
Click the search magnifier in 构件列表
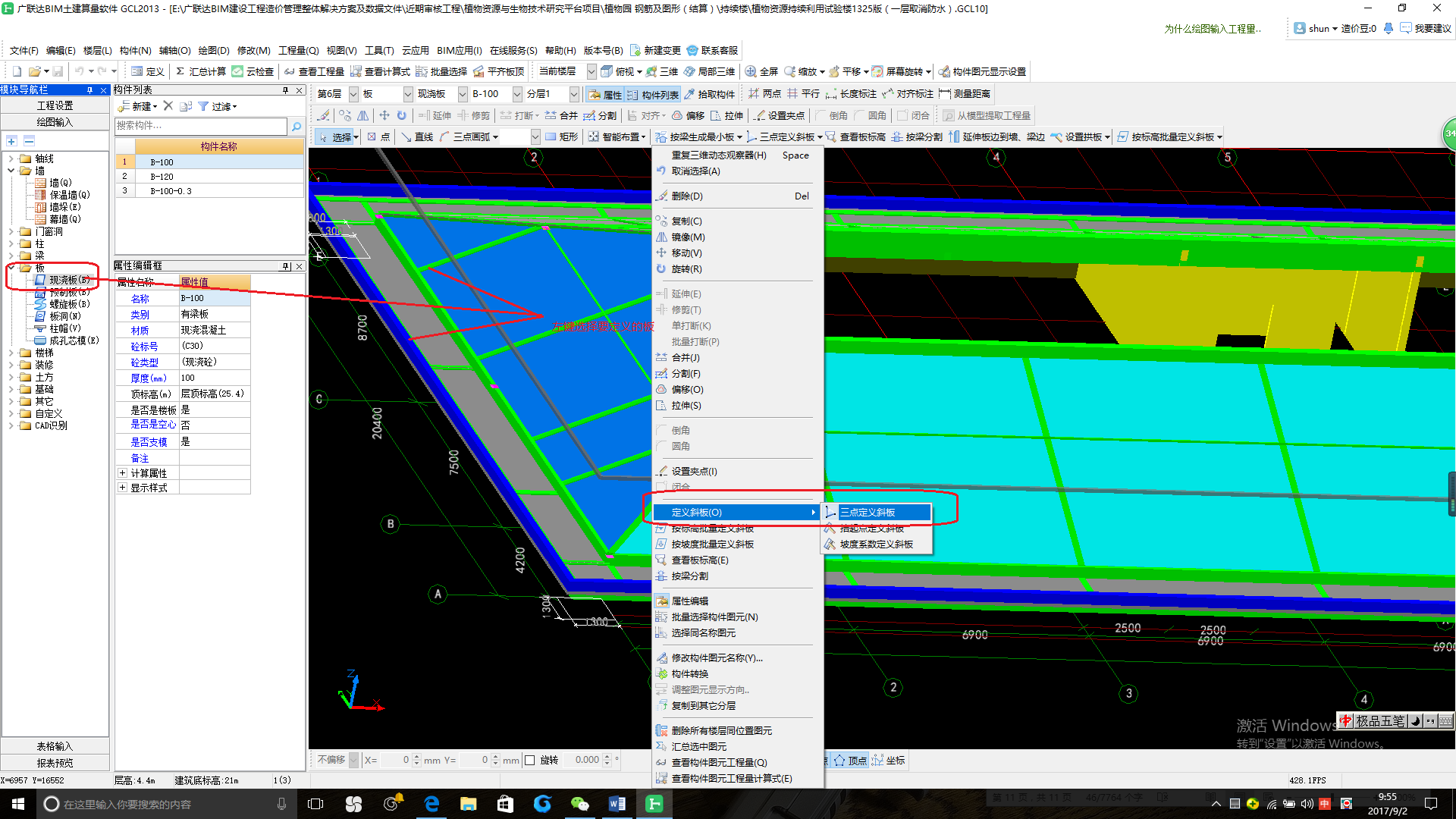tap(297, 126)
